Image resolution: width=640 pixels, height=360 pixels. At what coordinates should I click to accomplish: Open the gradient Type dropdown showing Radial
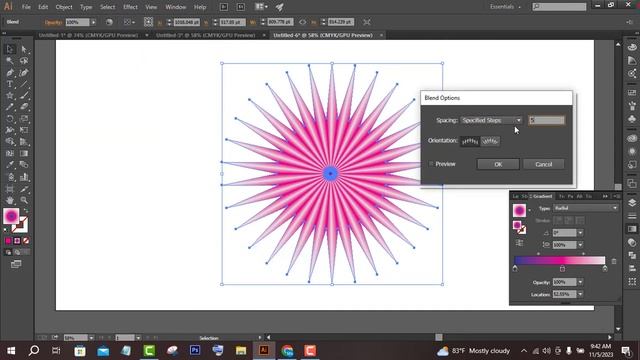coord(585,208)
